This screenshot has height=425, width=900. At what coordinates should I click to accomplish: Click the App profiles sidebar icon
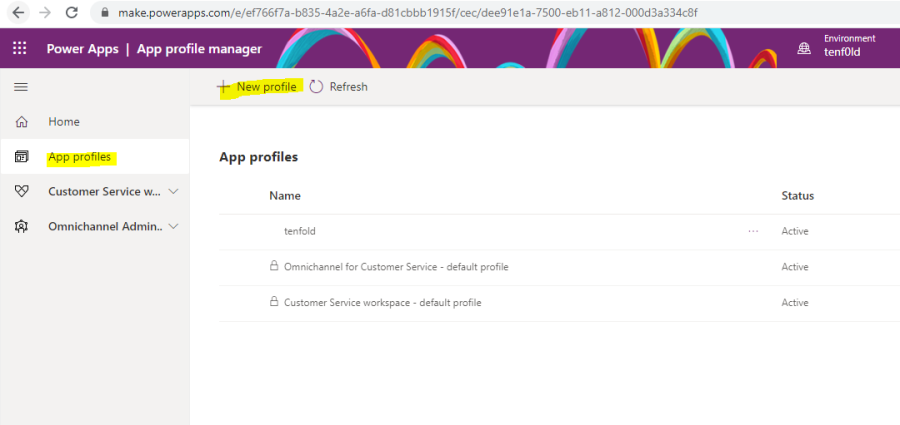coord(21,157)
